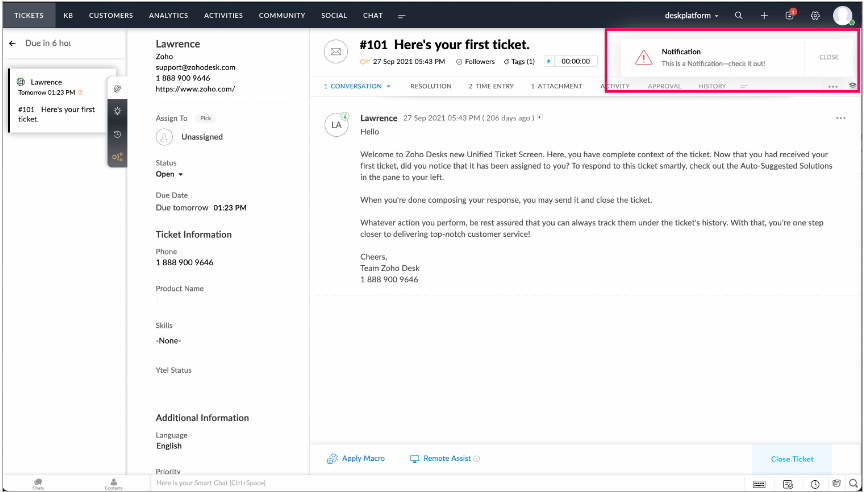Open the Tickets module tab
Image resolution: width=864 pixels, height=492 pixels.
29,15
